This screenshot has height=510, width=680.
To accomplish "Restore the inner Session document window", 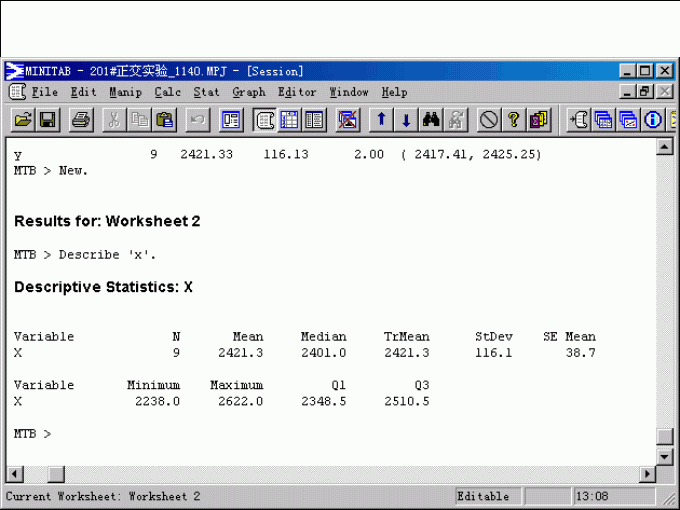I will [x=645, y=92].
